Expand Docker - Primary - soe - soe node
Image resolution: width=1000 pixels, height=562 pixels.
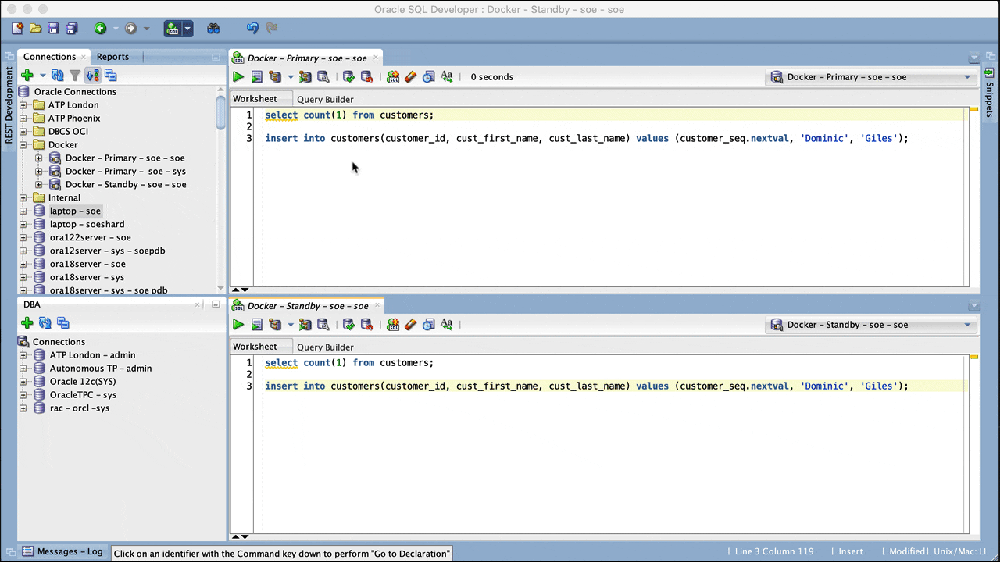point(39,158)
